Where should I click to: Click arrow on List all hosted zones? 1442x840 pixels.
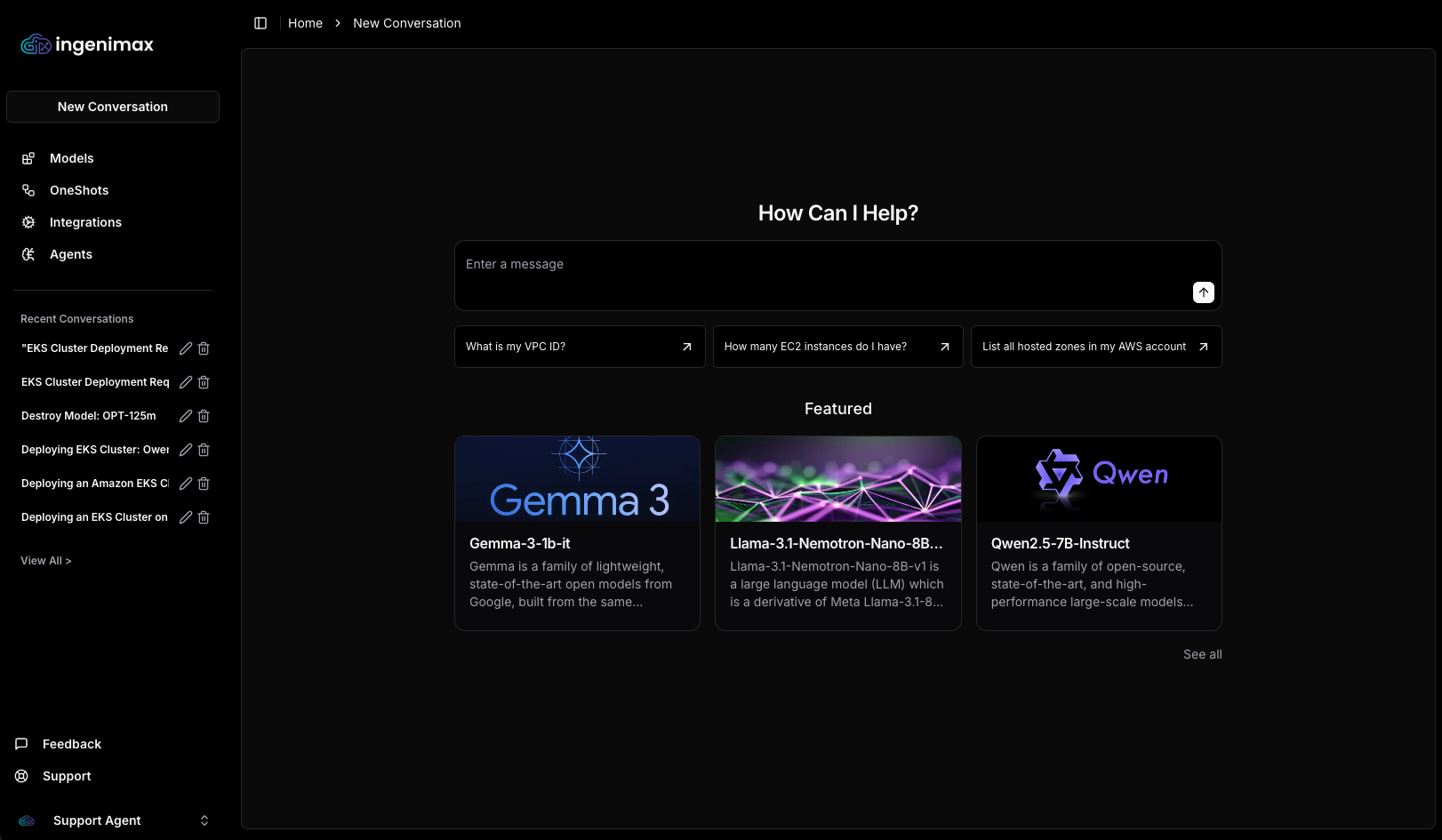click(x=1203, y=347)
